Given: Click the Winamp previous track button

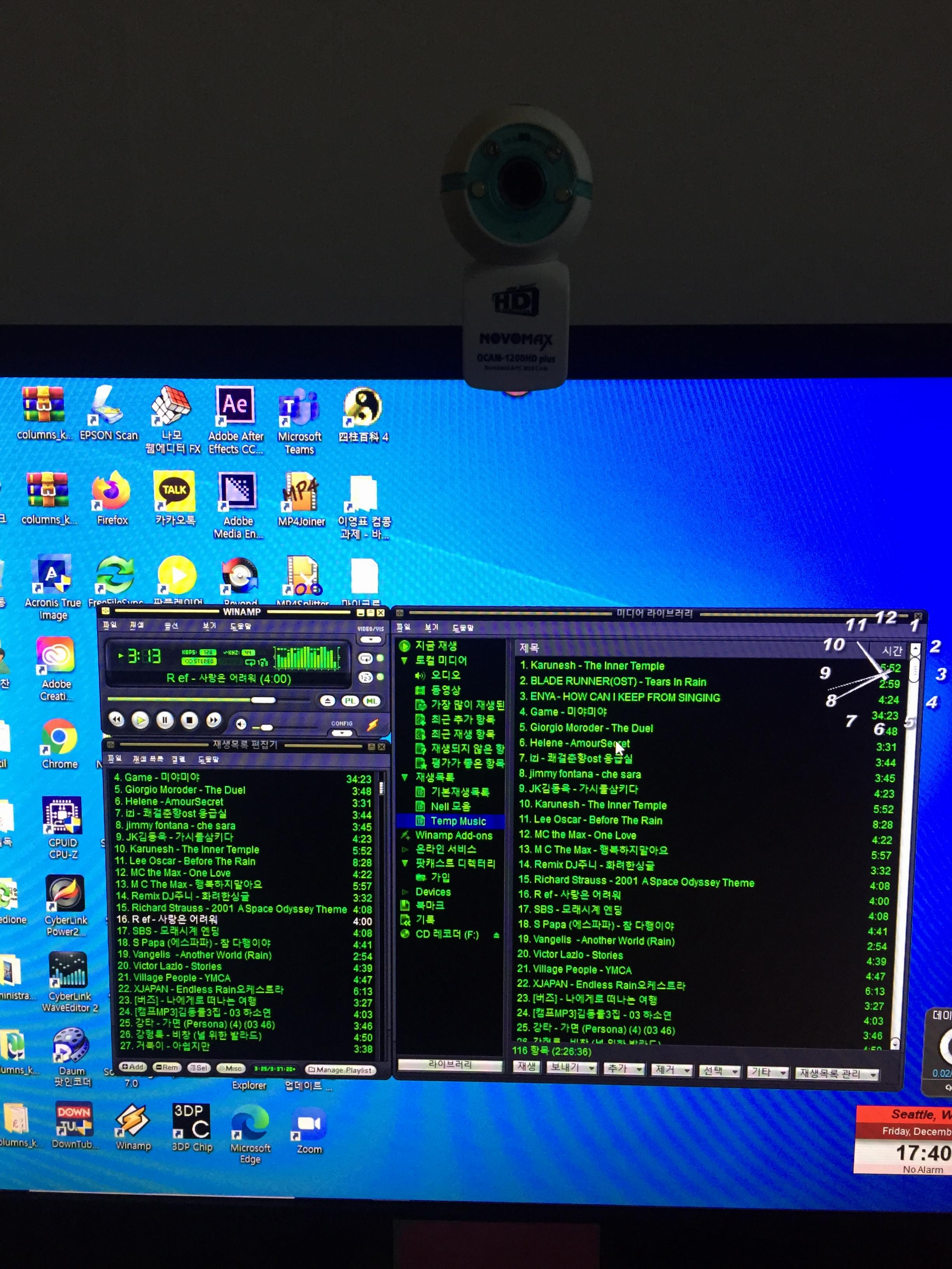Looking at the screenshot, I should (116, 719).
